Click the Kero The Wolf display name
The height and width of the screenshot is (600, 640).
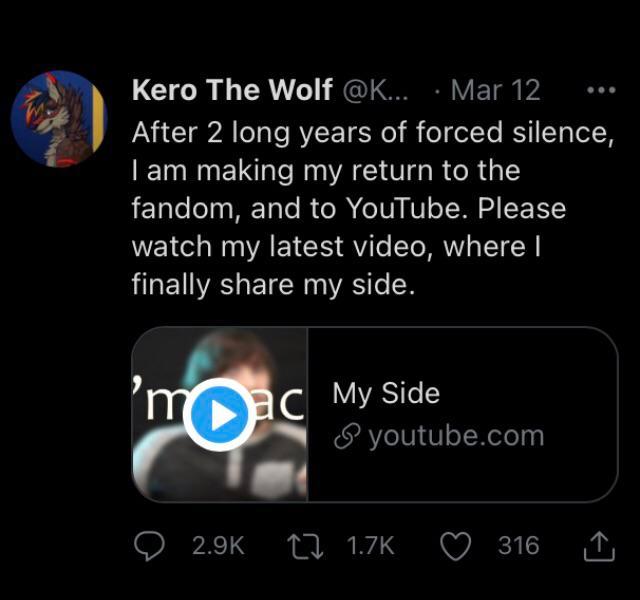pos(232,90)
